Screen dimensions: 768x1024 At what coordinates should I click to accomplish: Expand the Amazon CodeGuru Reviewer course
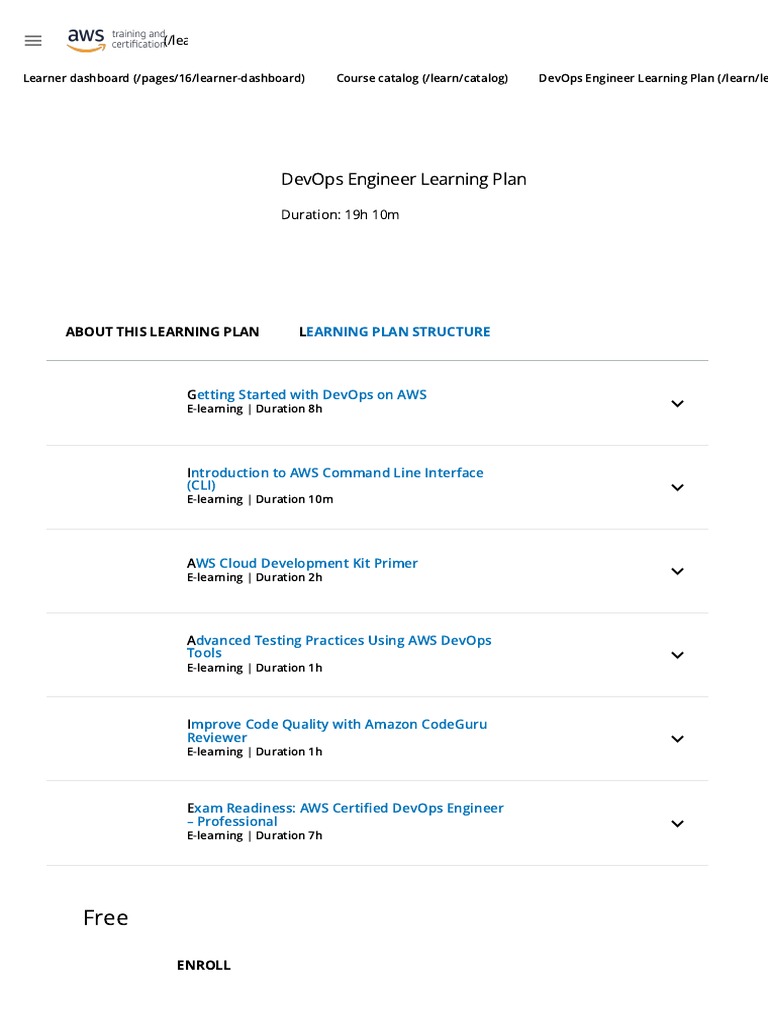click(677, 740)
